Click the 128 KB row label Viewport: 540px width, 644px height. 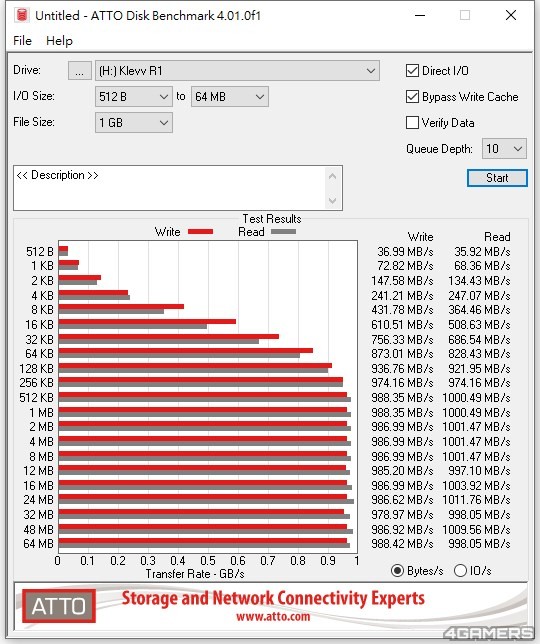[37, 368]
